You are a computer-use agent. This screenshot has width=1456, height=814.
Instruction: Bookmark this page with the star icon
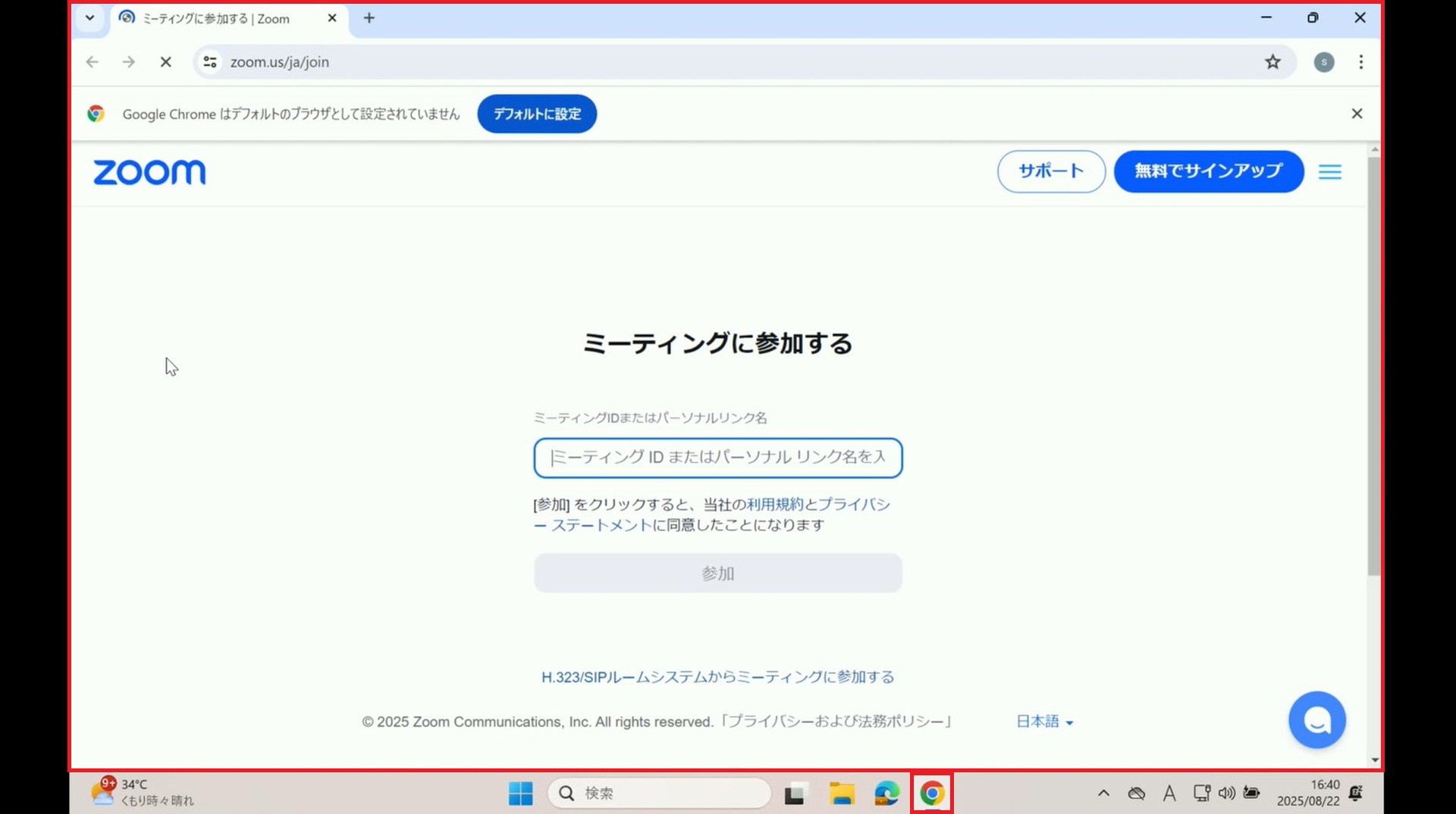coord(1272,62)
